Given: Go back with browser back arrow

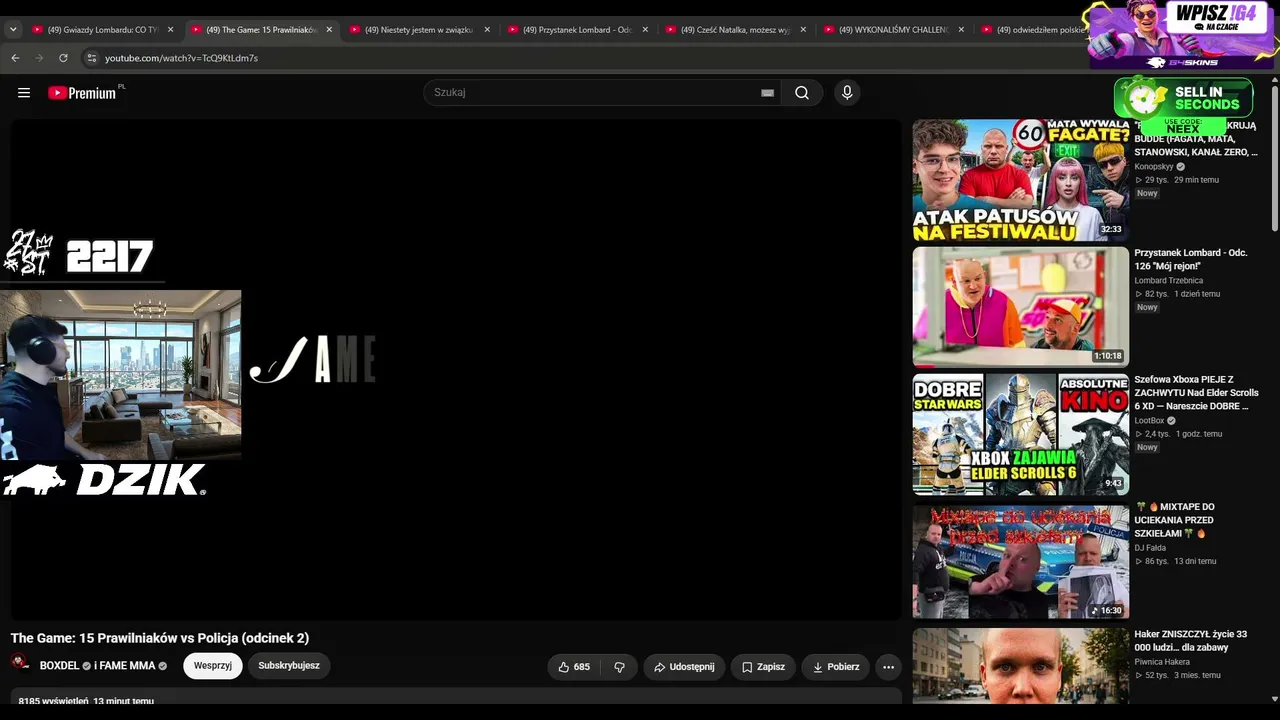Looking at the screenshot, I should coord(15,58).
